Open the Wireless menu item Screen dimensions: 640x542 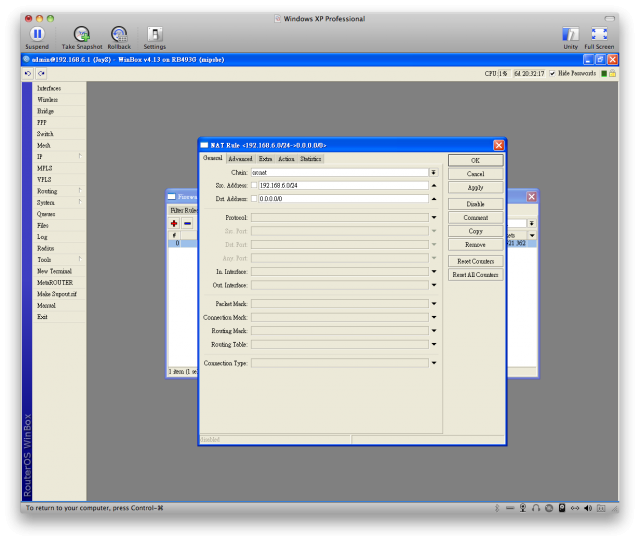coord(59,100)
